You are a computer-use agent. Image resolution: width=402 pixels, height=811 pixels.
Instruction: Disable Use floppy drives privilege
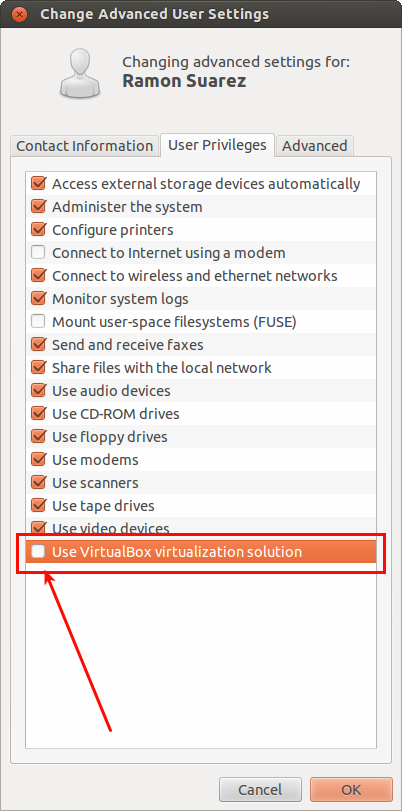(38, 437)
